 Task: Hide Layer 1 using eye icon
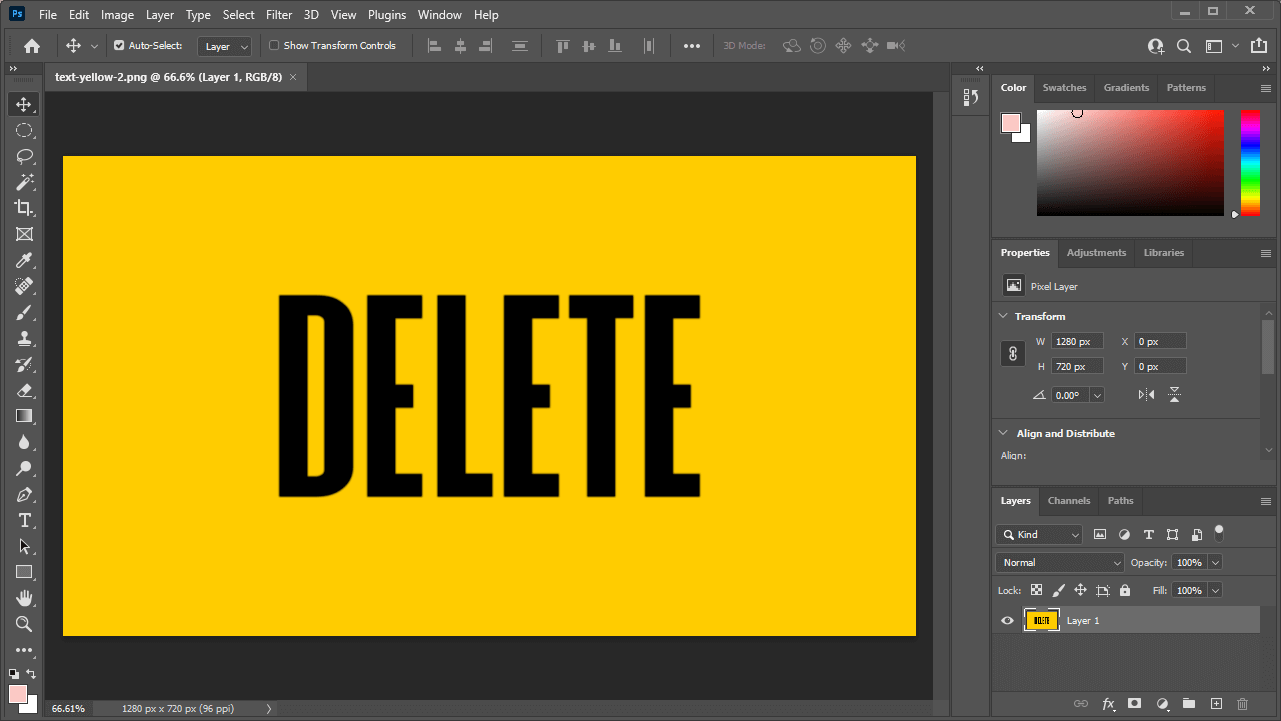click(1007, 621)
